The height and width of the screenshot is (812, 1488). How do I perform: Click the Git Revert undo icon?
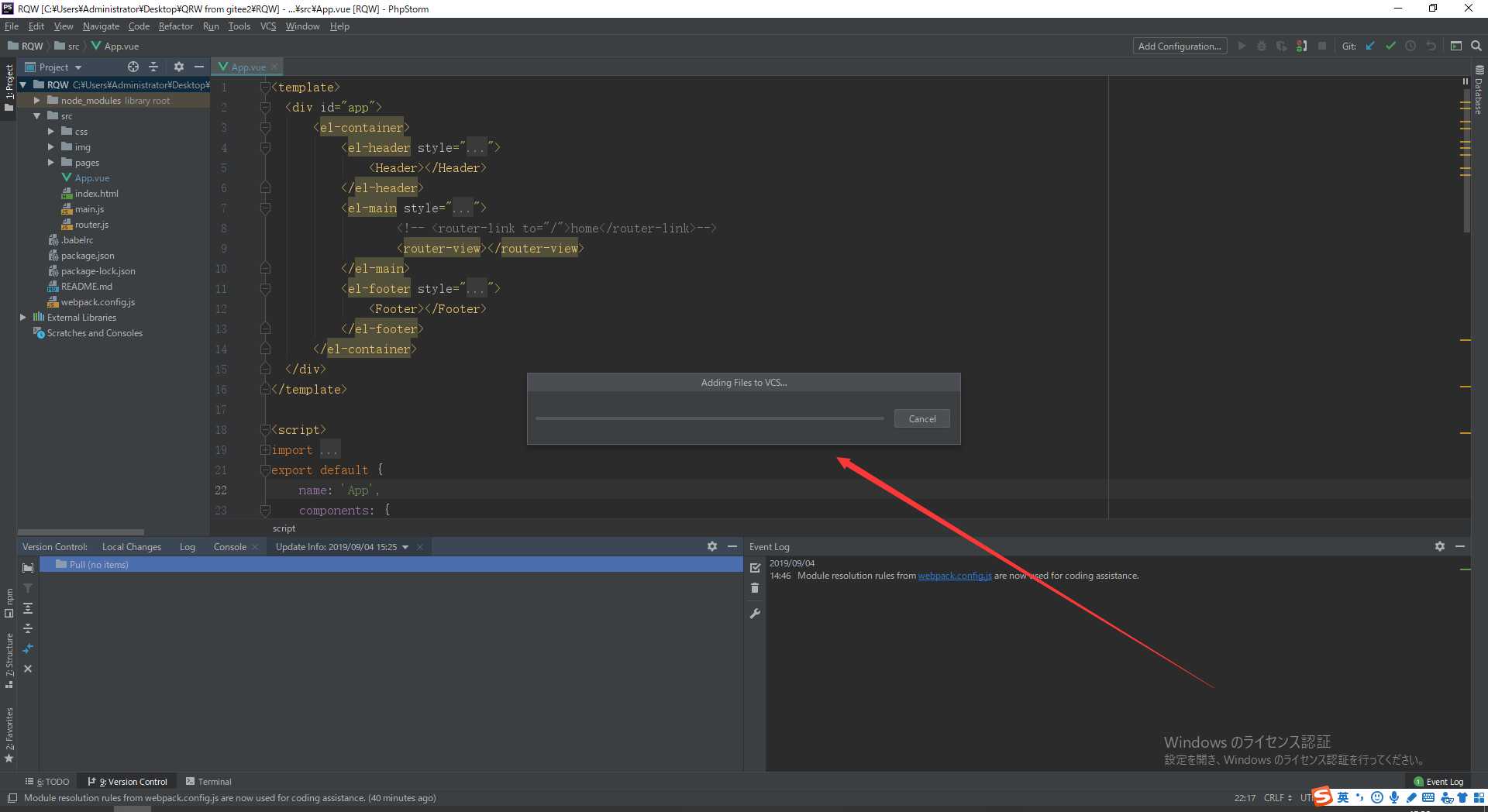coord(1431,46)
